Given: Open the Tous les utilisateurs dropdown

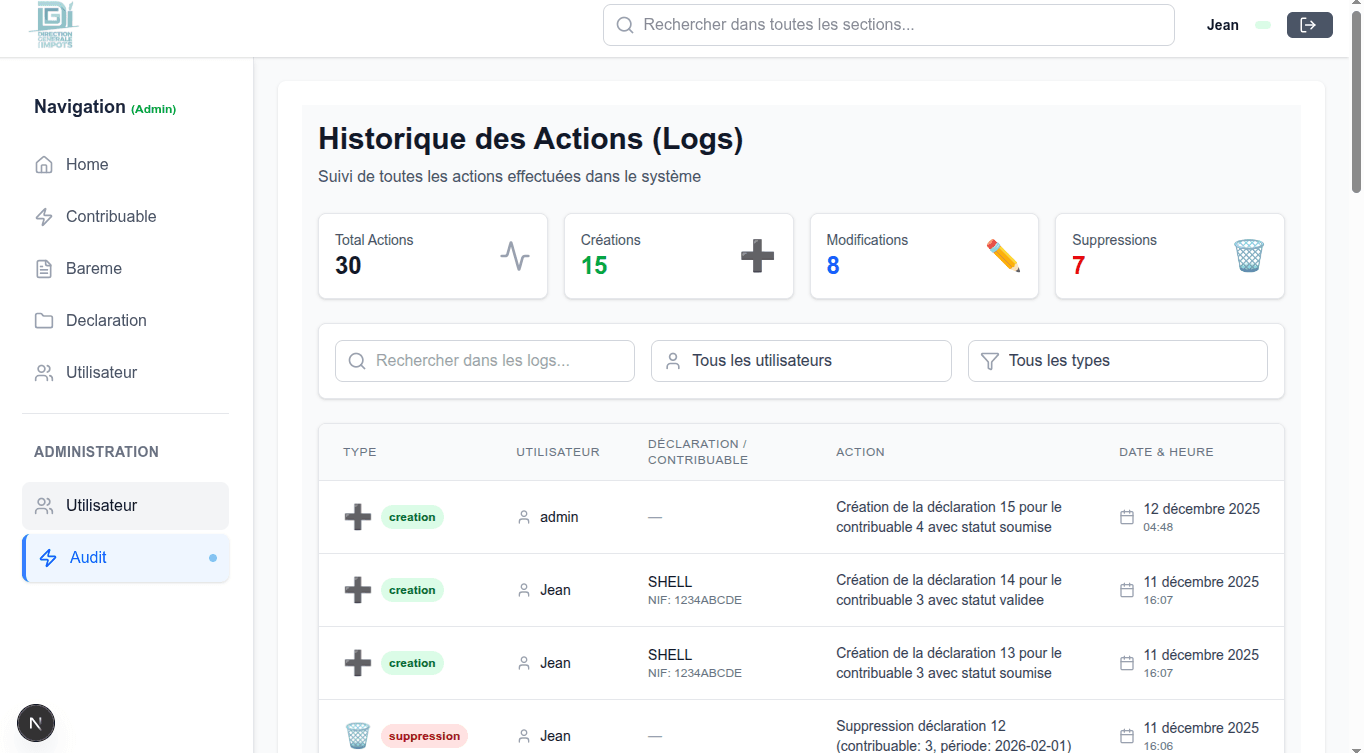Looking at the screenshot, I should point(801,361).
